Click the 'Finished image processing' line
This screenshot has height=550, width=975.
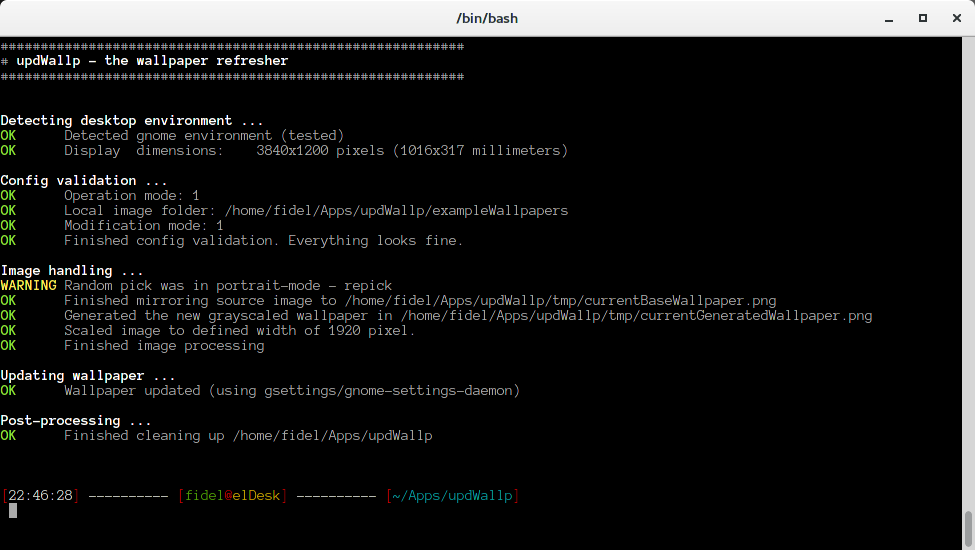pyautogui.click(x=164, y=346)
